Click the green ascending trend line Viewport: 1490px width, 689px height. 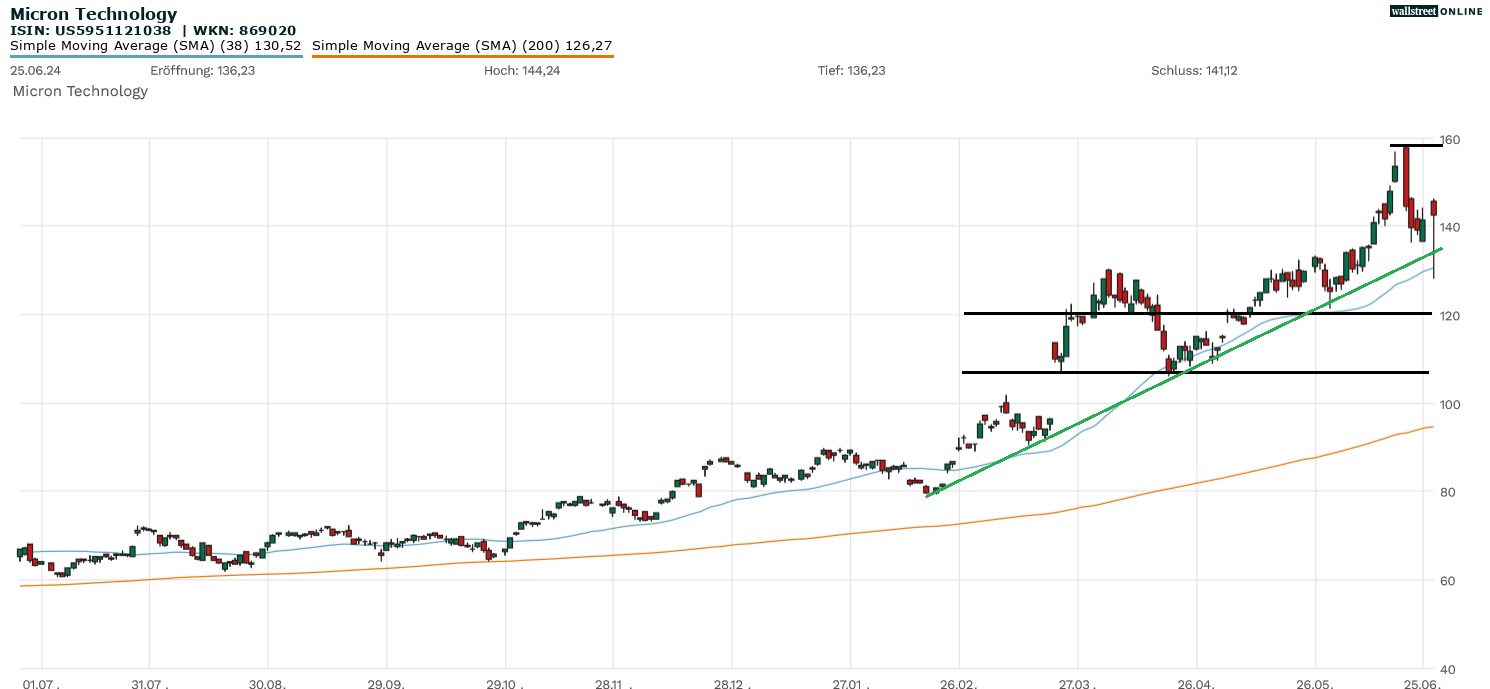click(1184, 372)
